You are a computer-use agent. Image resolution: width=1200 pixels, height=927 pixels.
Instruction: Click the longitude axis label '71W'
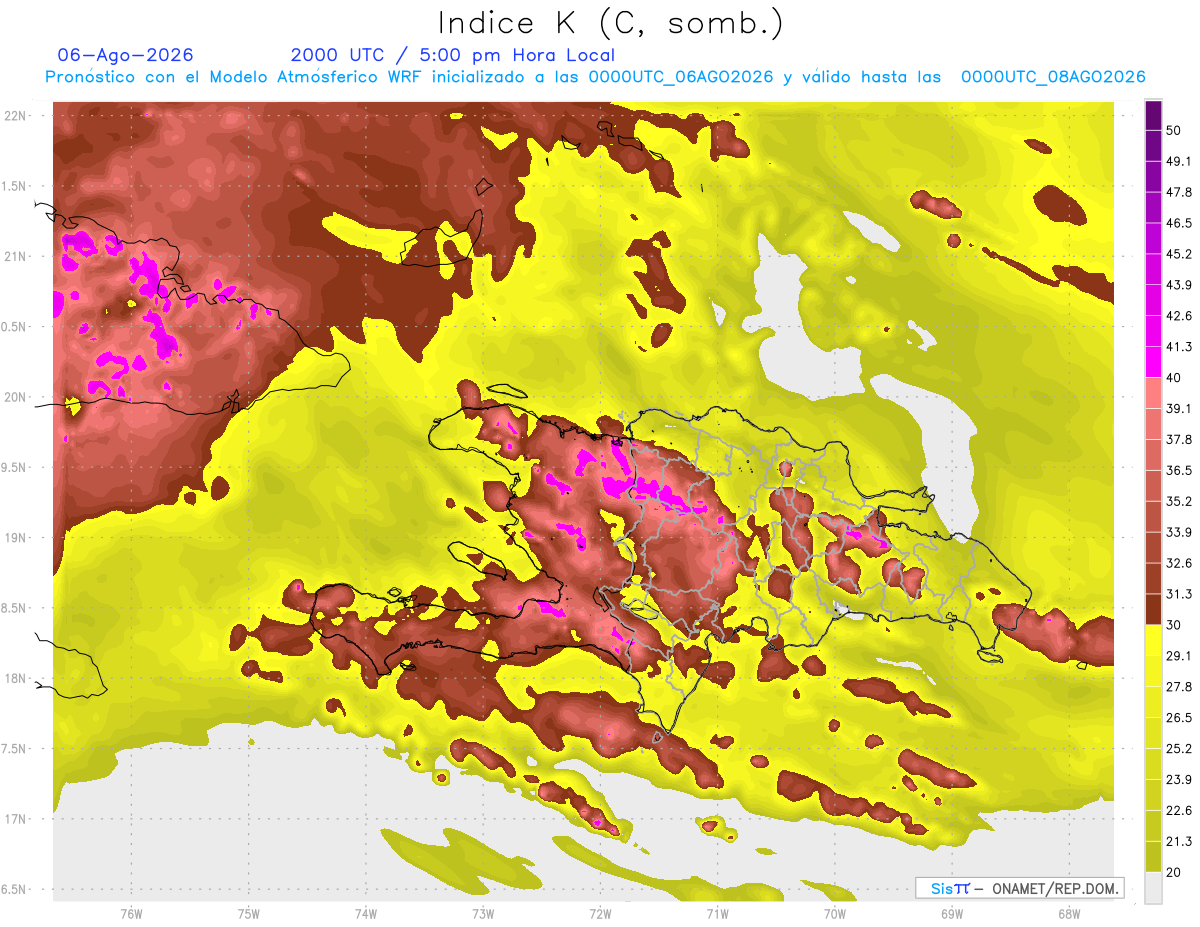[x=717, y=913]
